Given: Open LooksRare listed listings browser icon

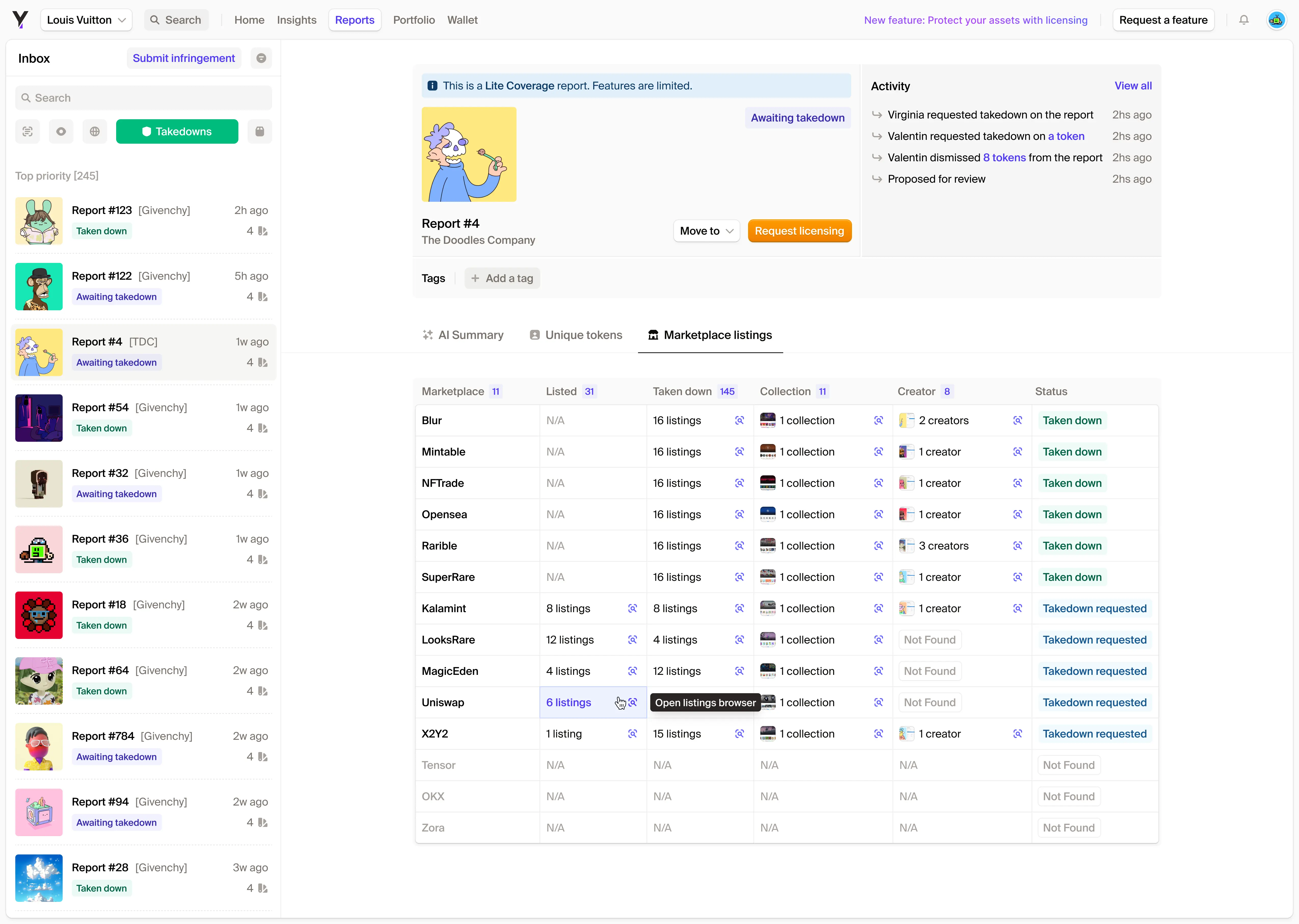Looking at the screenshot, I should point(632,639).
